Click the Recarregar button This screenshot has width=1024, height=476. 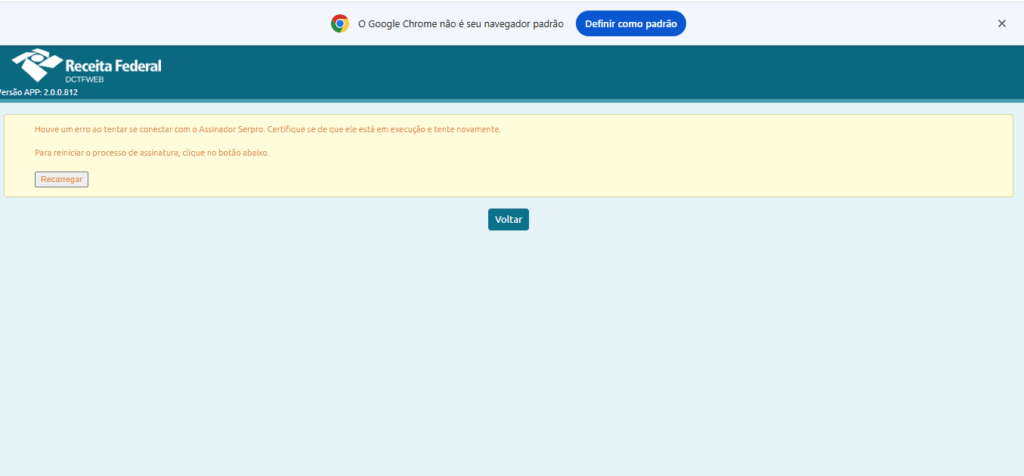tap(61, 180)
